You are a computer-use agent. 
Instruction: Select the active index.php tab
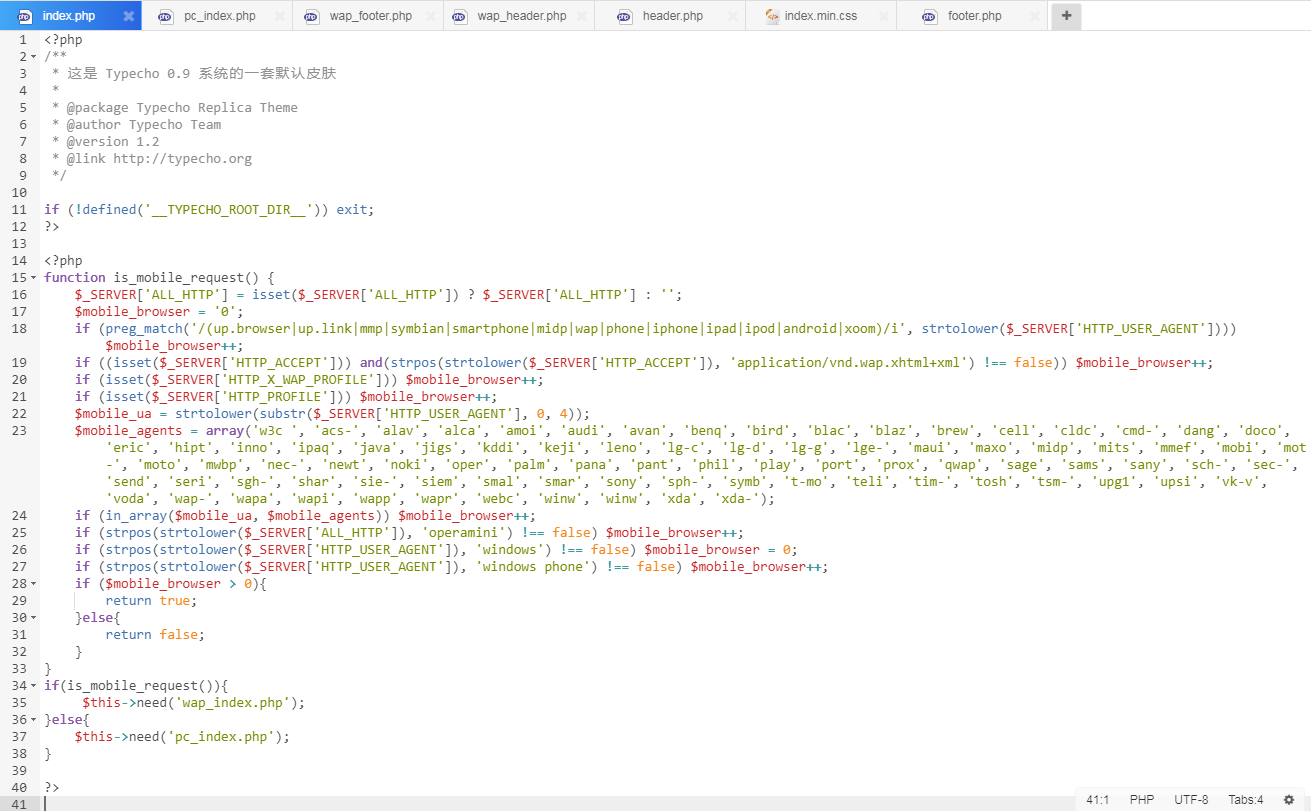tap(68, 16)
